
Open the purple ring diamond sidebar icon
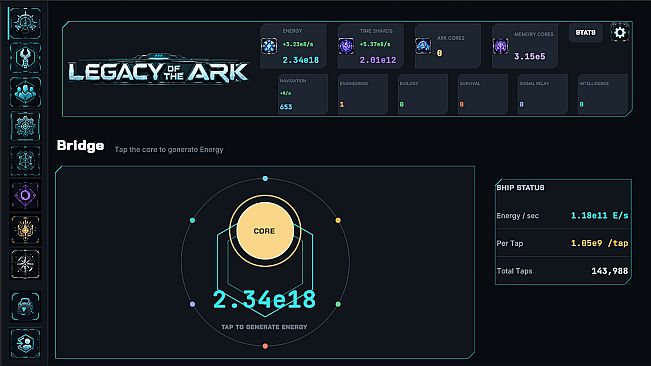point(25,195)
